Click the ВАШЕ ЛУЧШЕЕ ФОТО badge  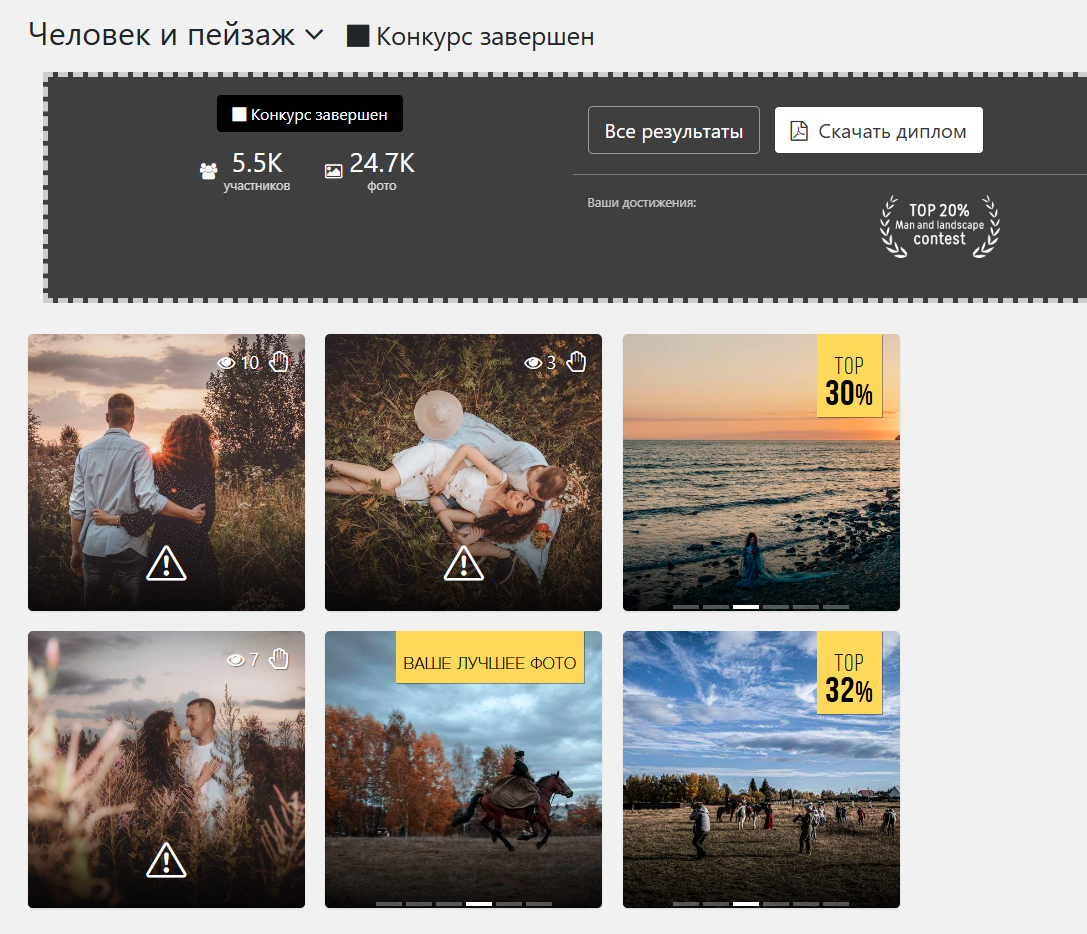(491, 658)
